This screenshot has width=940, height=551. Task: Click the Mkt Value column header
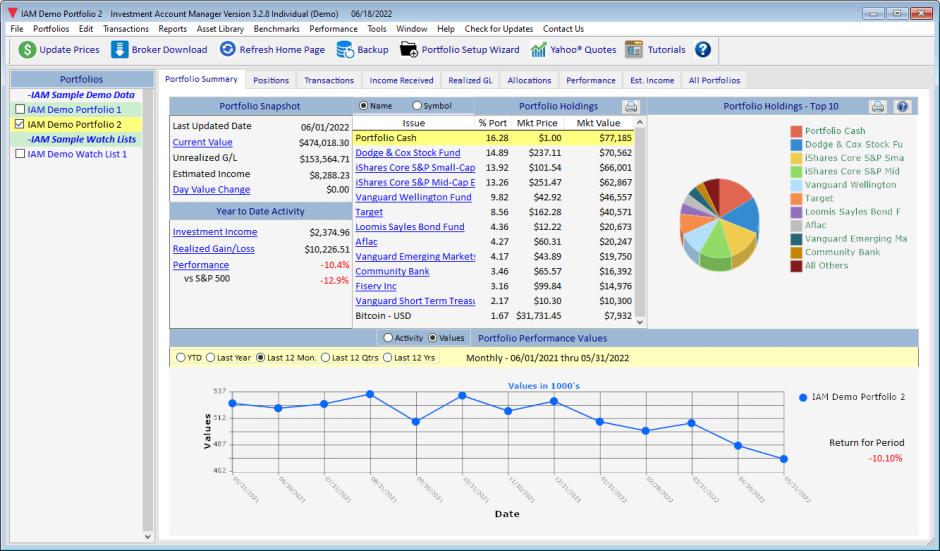tap(598, 123)
